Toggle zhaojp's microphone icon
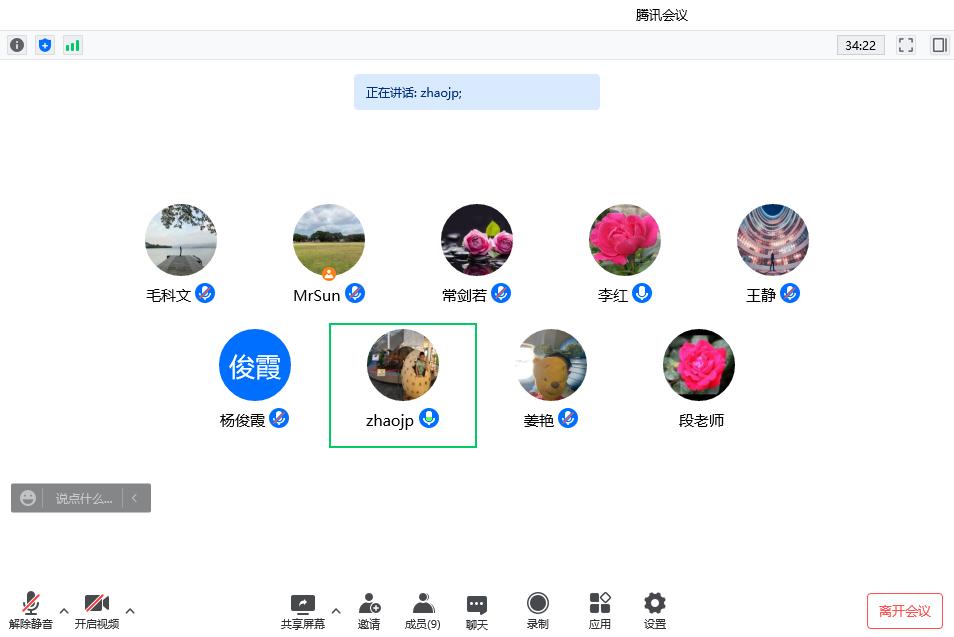954x637 pixels. tap(429, 420)
